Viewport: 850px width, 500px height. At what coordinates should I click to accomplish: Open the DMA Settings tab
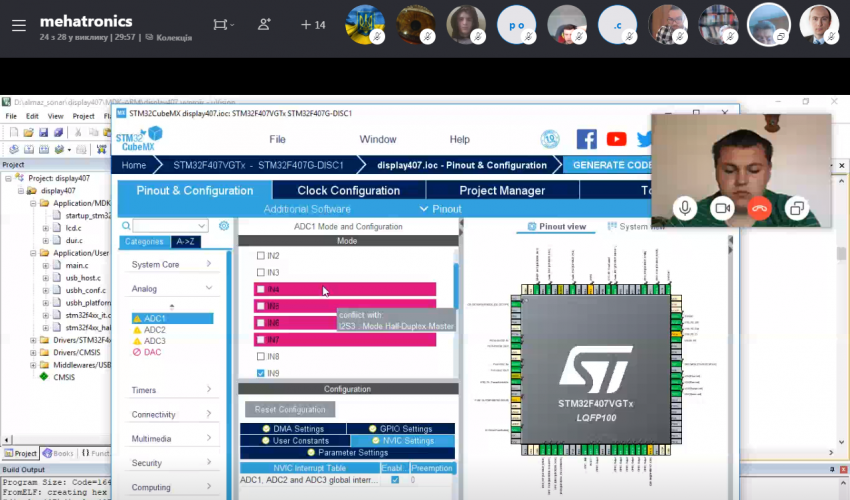point(293,429)
